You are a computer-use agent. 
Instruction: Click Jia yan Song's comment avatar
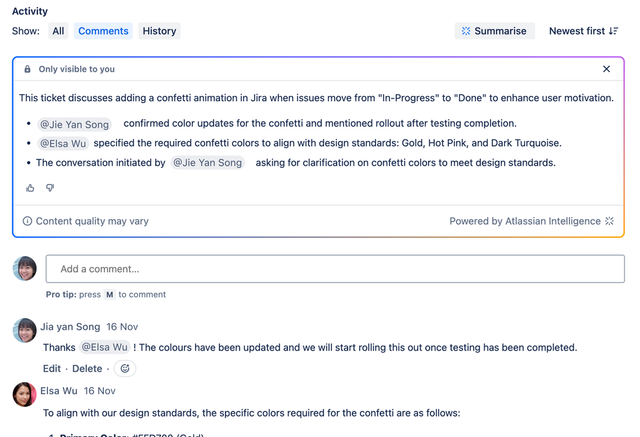[24, 330]
